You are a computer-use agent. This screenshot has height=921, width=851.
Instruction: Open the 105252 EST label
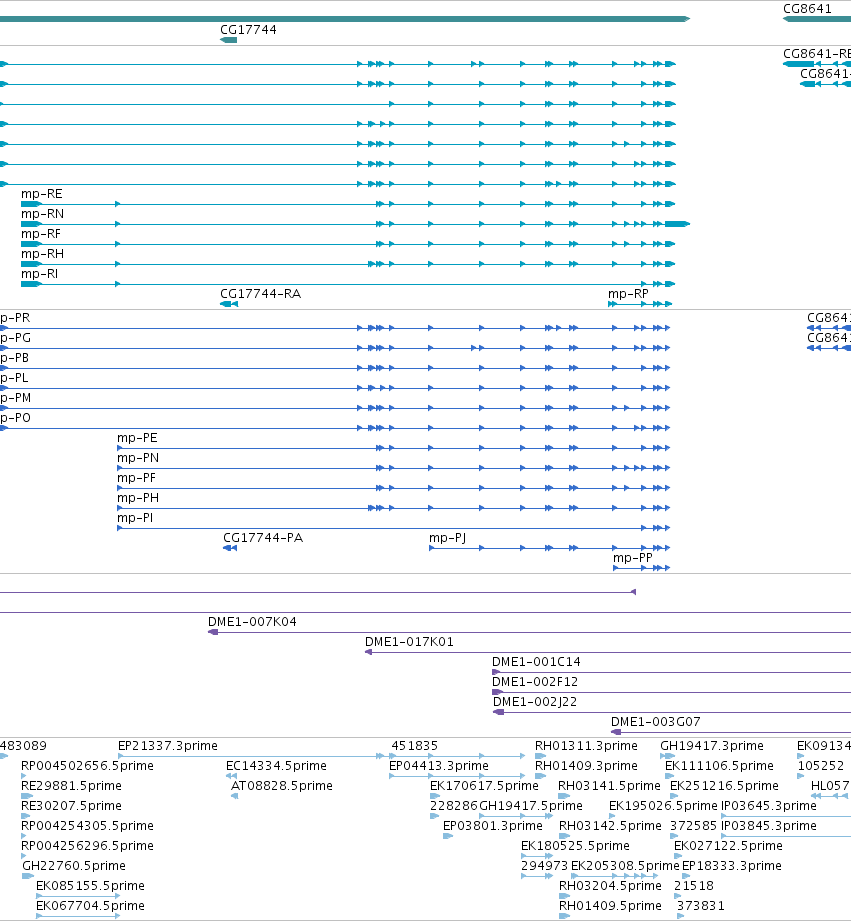click(820, 765)
